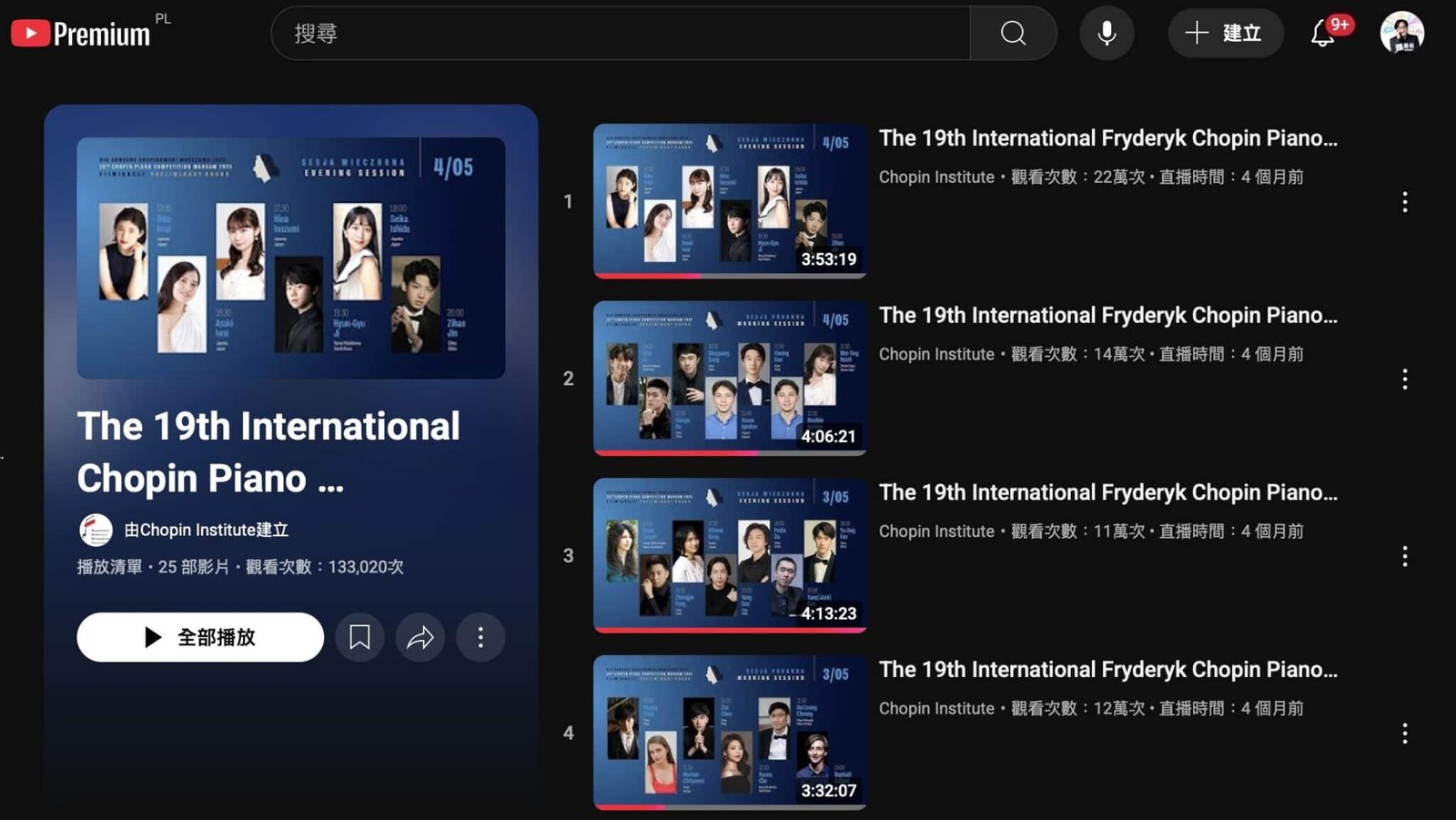Viewport: 1456px width, 820px height.
Task: Click the third video's title link
Action: [1107, 492]
